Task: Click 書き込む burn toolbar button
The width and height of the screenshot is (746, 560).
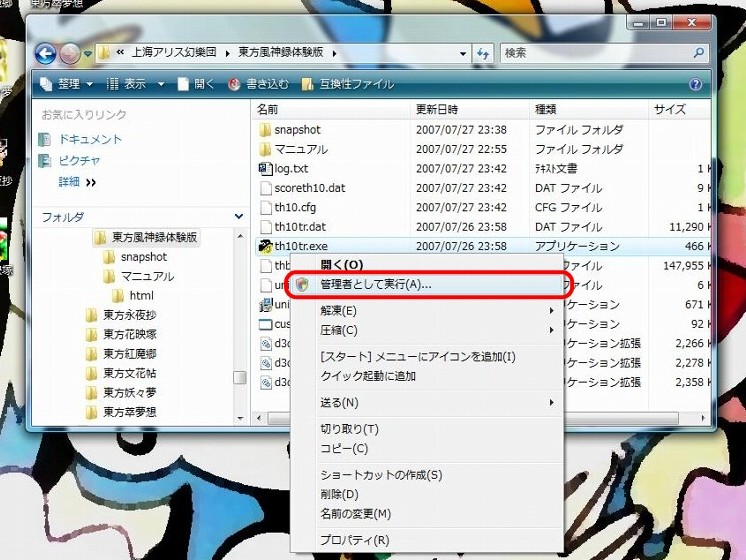Action: pyautogui.click(x=259, y=84)
